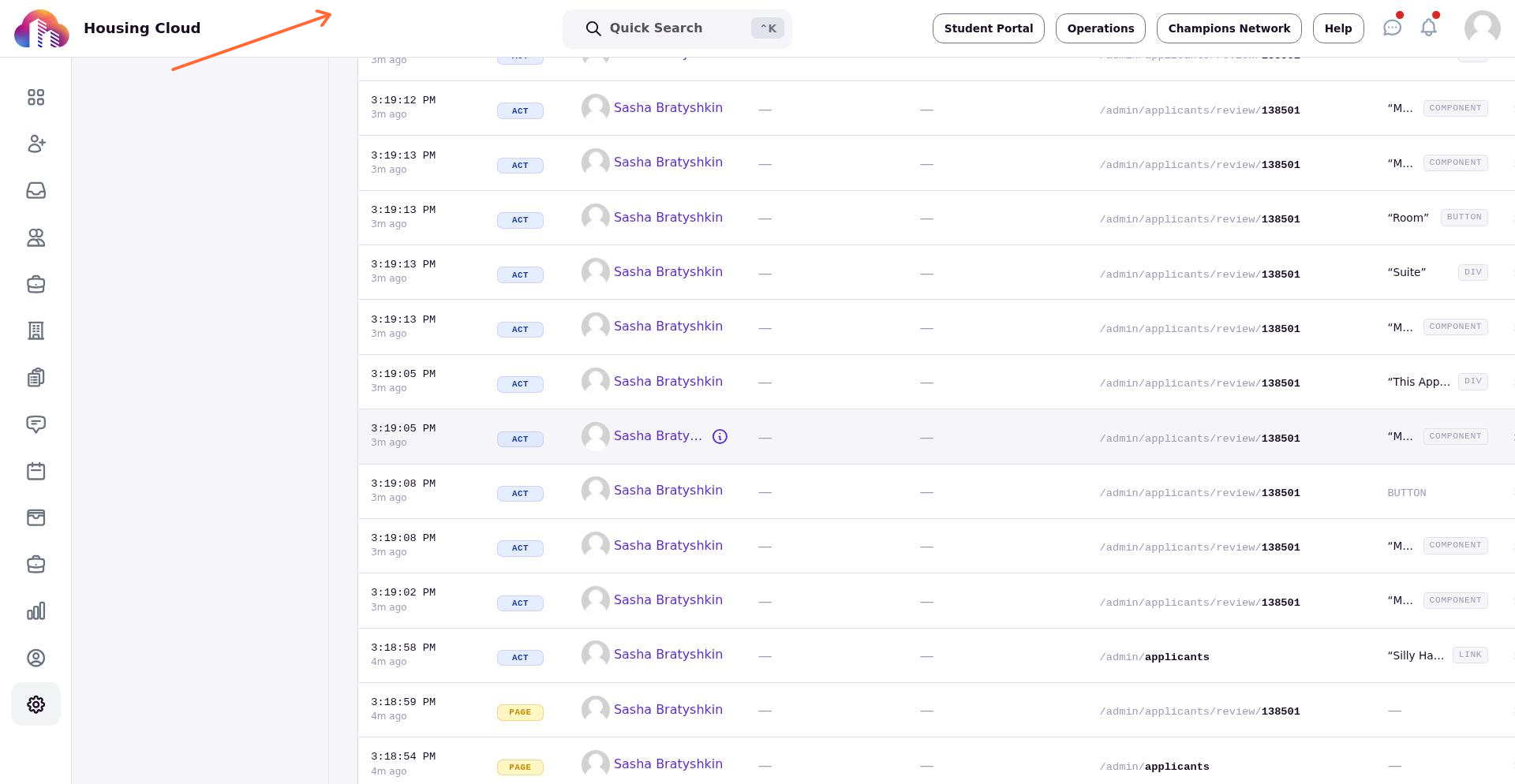Open Sasha Bratyshkin link in 3:18:54 PM row
1515x784 pixels.
click(668, 763)
